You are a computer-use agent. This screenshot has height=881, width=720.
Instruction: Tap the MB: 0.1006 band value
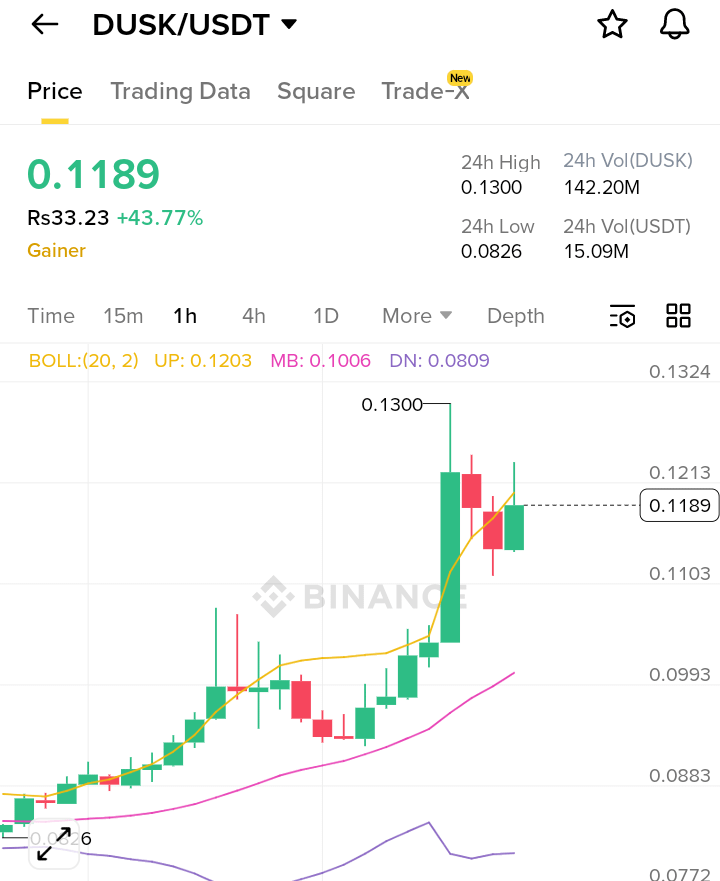[320, 360]
